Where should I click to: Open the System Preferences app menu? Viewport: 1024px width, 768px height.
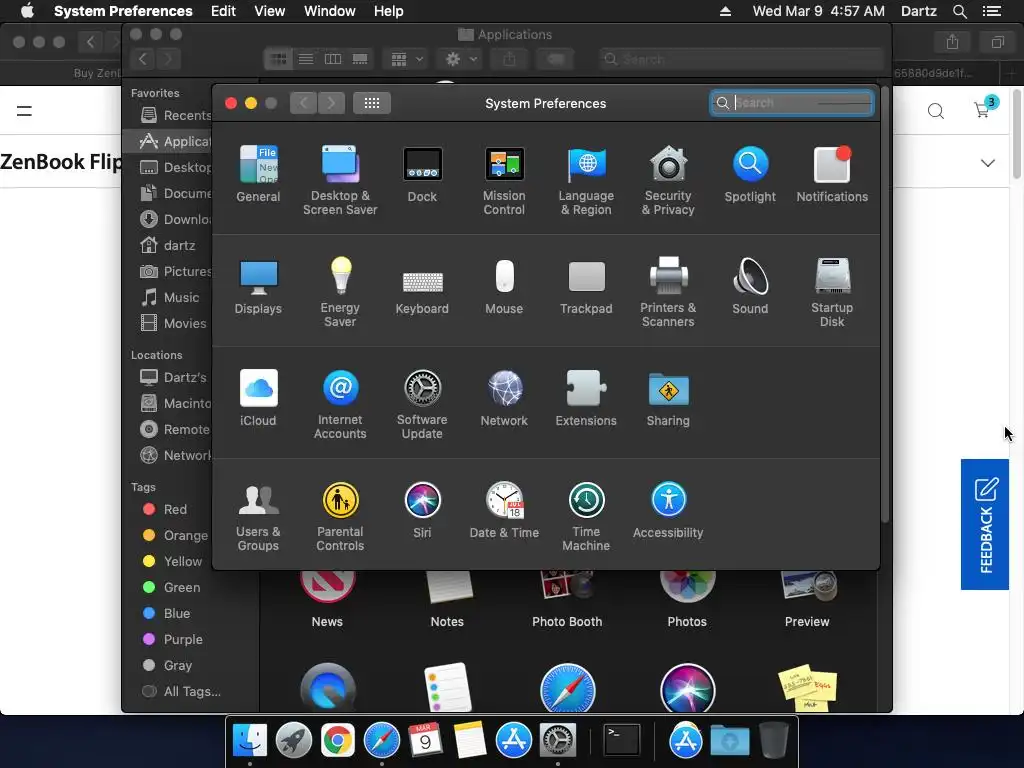[123, 11]
